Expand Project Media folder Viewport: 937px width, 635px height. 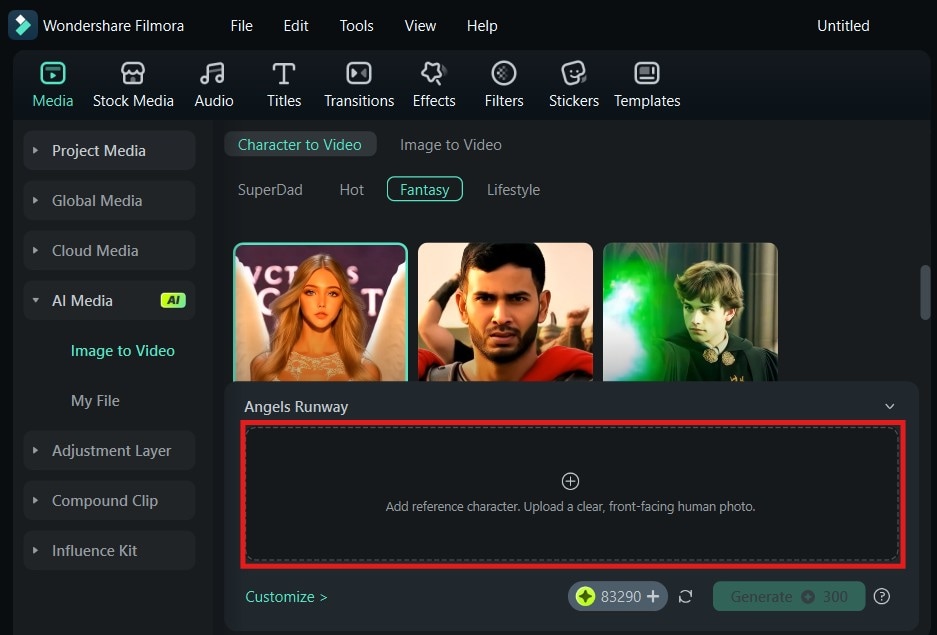pyautogui.click(x=35, y=151)
